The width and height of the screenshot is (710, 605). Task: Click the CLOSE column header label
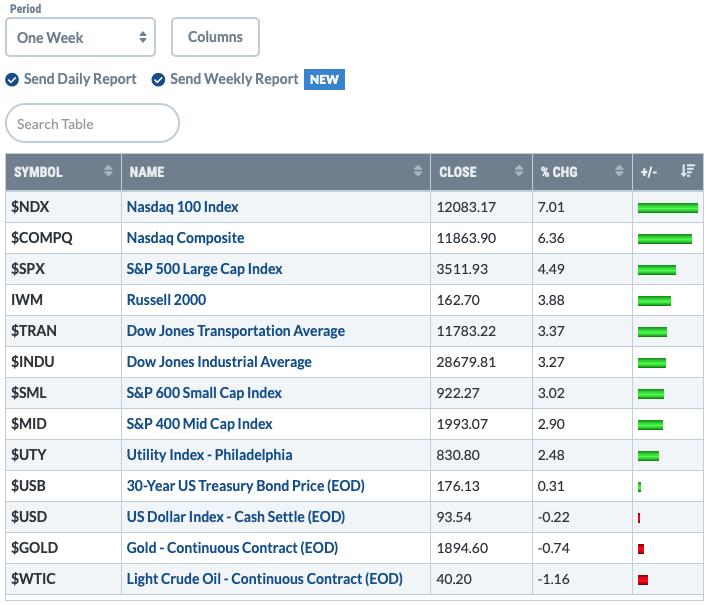(458, 172)
